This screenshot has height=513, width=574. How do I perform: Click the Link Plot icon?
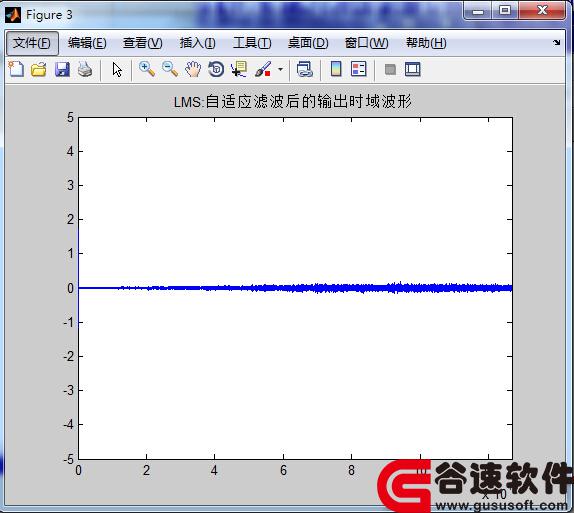pos(305,69)
